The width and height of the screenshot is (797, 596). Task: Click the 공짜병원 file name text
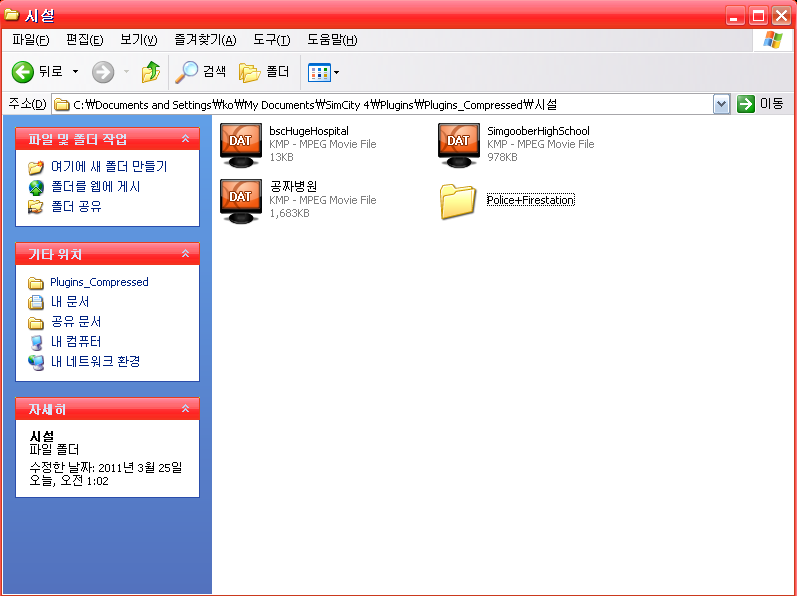click(293, 186)
